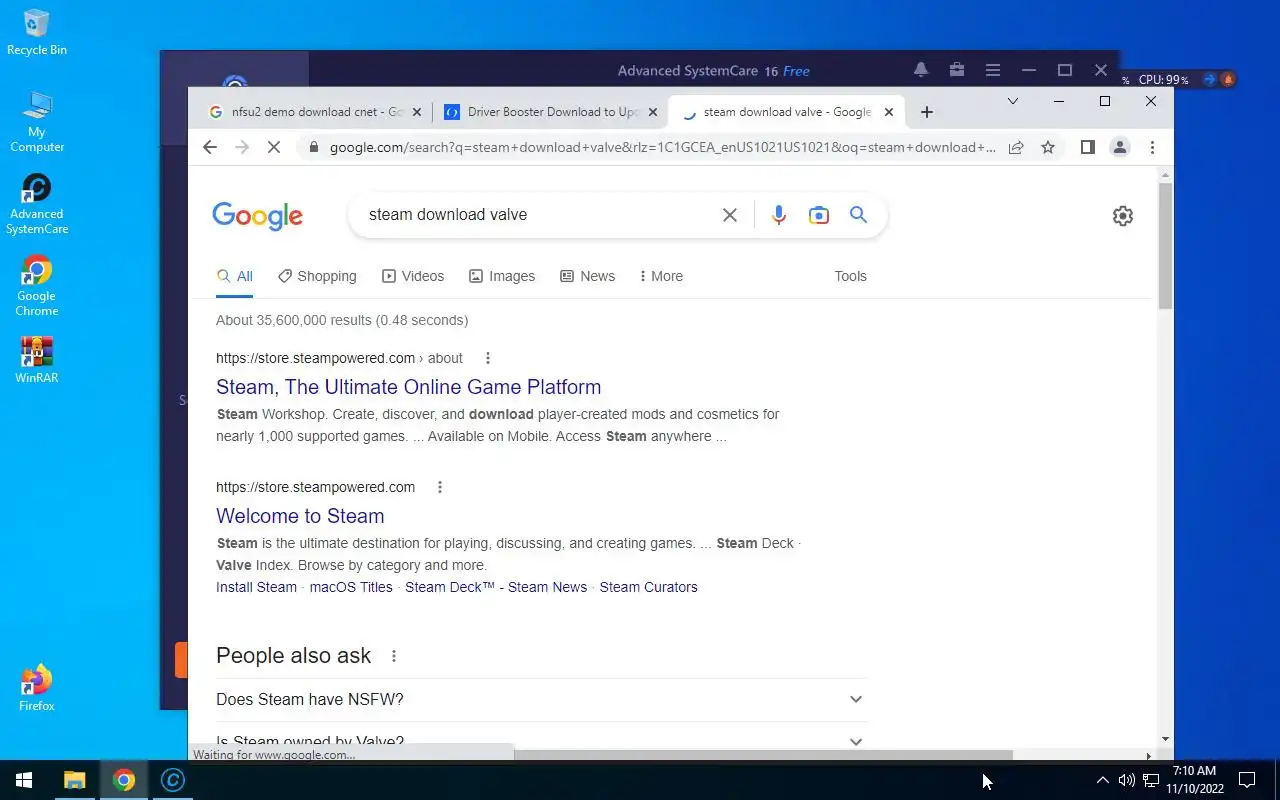
Task: Open the Advanced SystemCare notification bell
Action: point(921,70)
